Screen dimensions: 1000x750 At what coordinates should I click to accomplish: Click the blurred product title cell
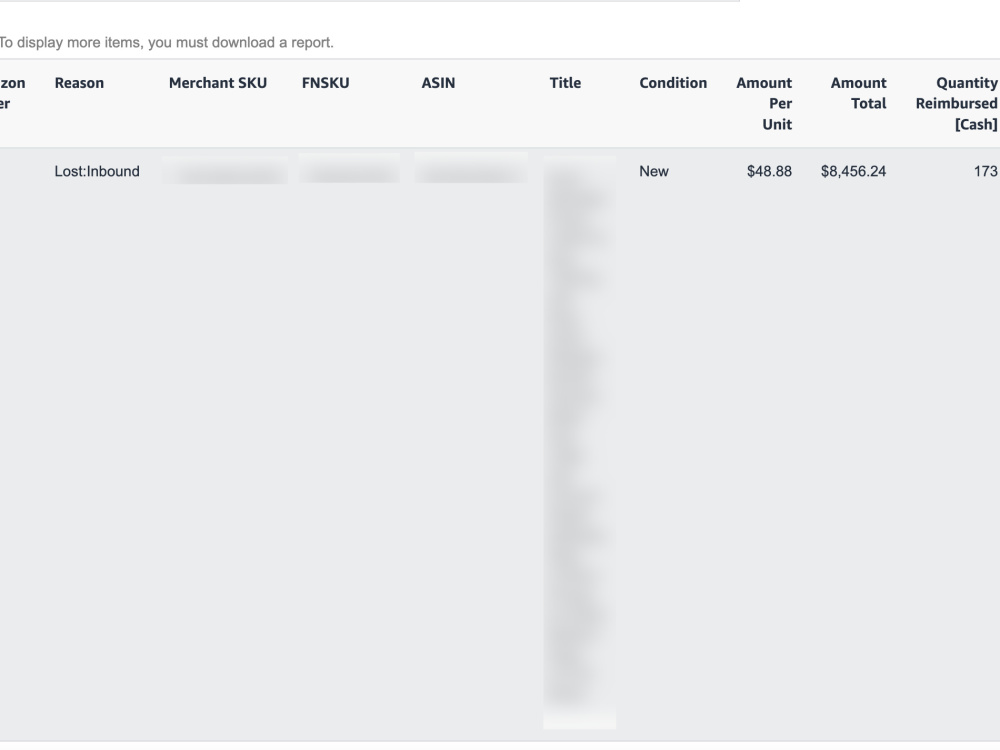point(580,441)
